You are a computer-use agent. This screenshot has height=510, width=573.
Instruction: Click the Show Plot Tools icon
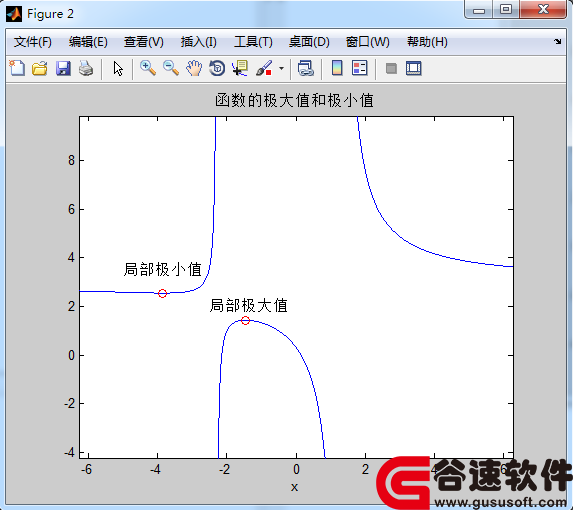pos(414,68)
